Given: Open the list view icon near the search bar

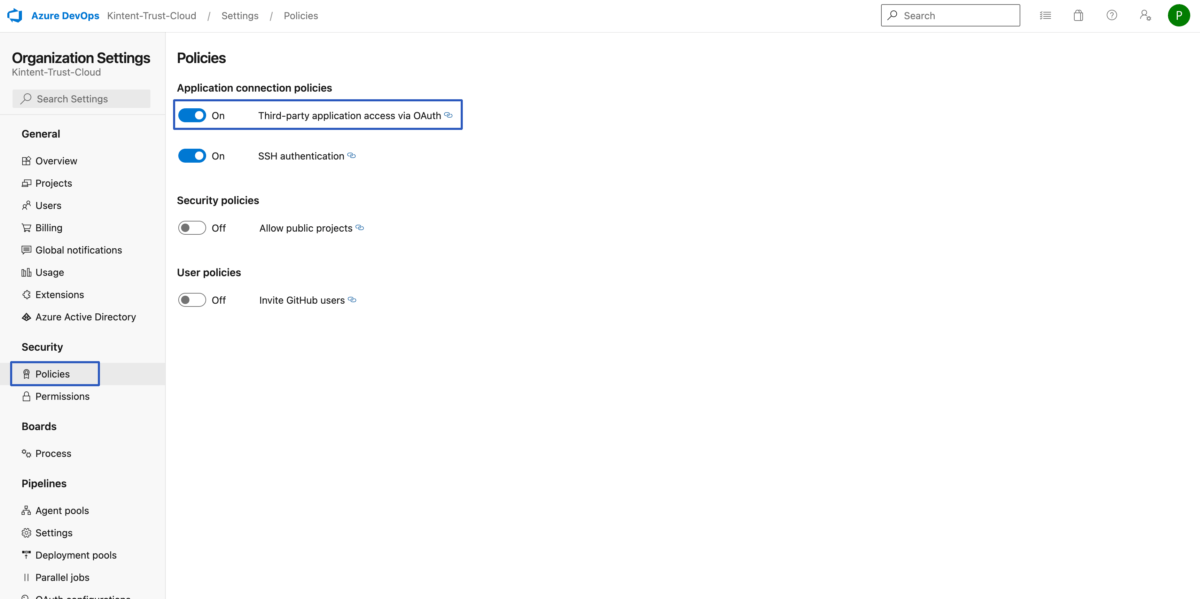Looking at the screenshot, I should pyautogui.click(x=1045, y=15).
